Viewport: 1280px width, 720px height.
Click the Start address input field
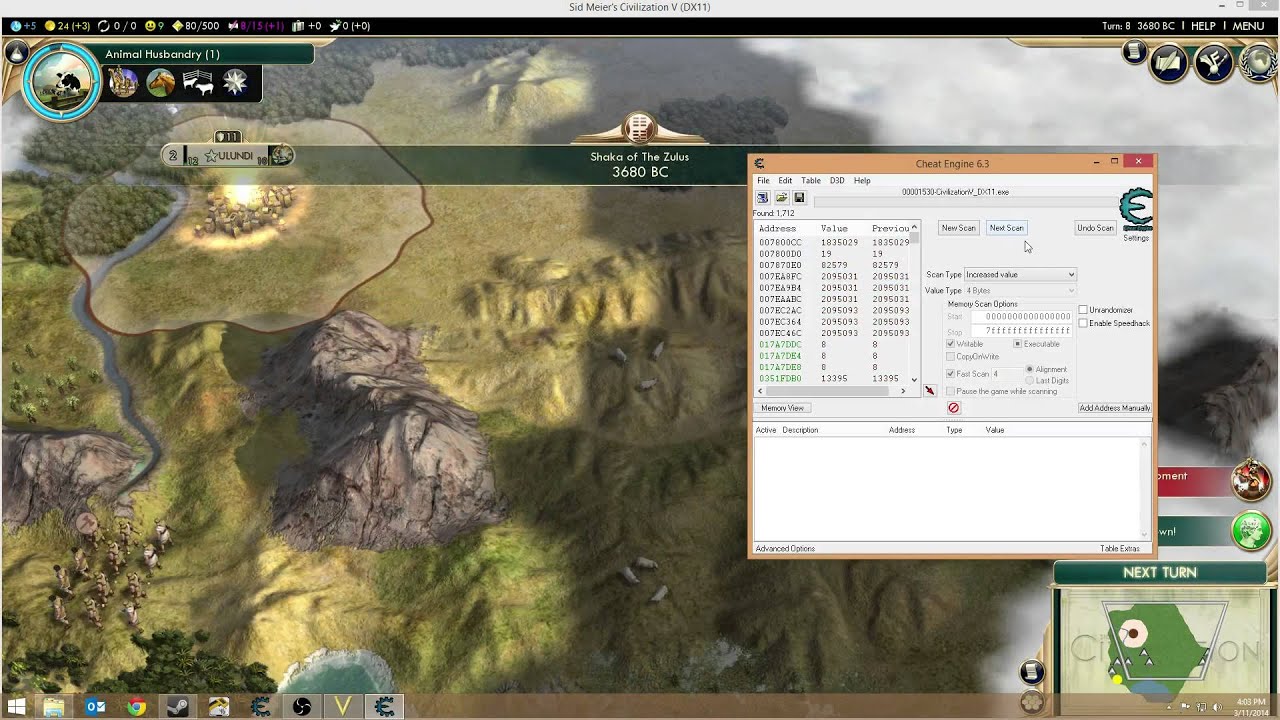coord(1022,316)
